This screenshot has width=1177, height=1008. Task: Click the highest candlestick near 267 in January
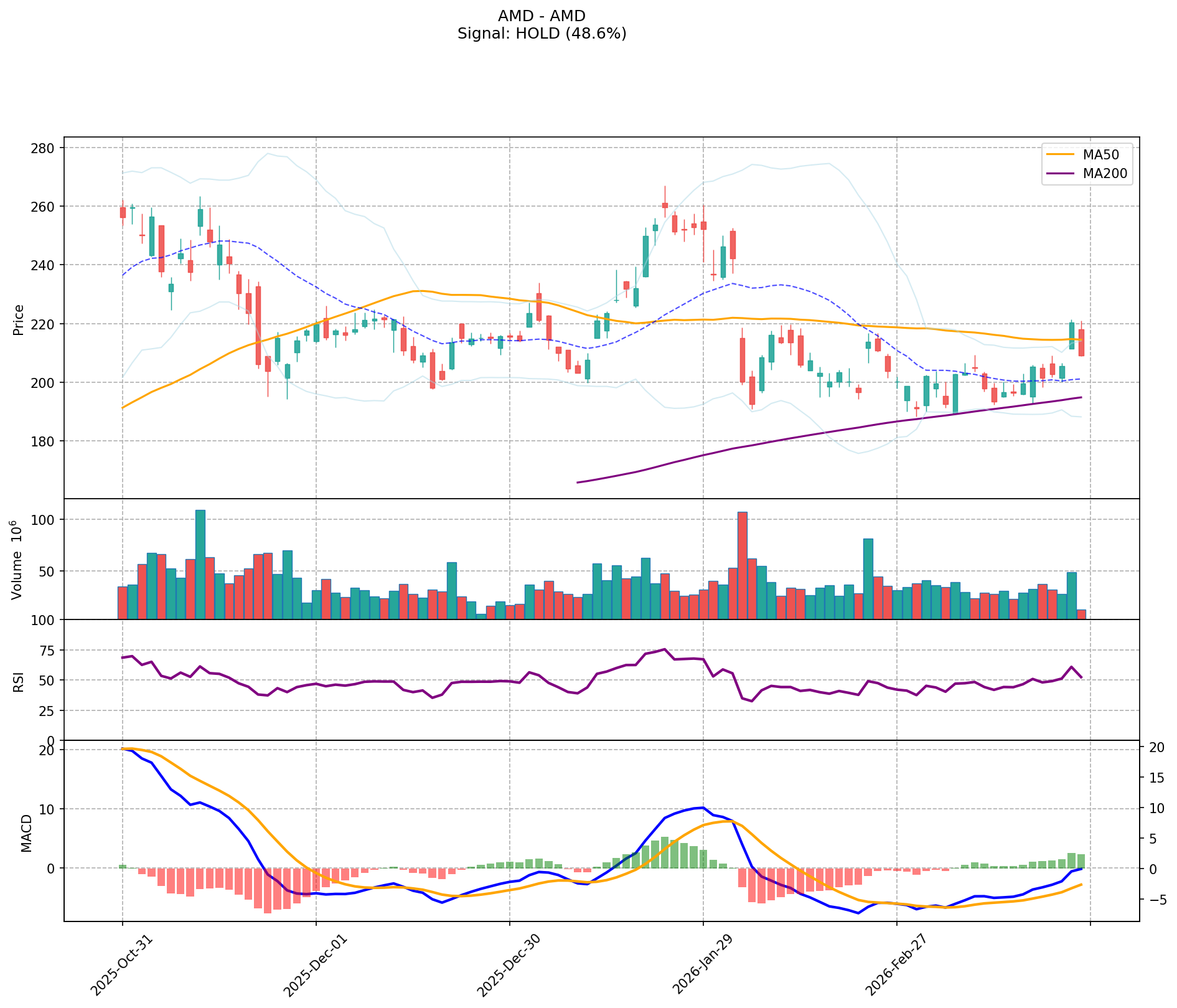click(x=665, y=205)
